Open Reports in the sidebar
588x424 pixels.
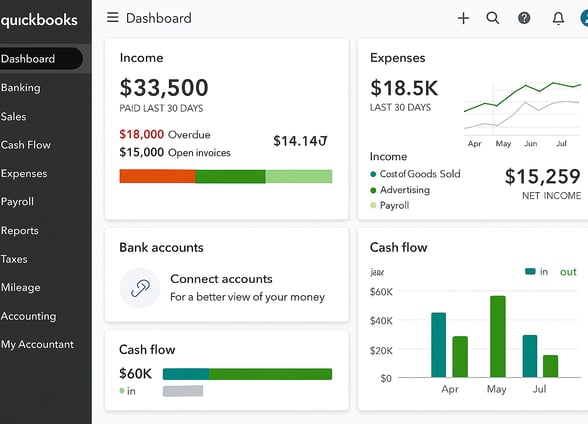tap(20, 231)
